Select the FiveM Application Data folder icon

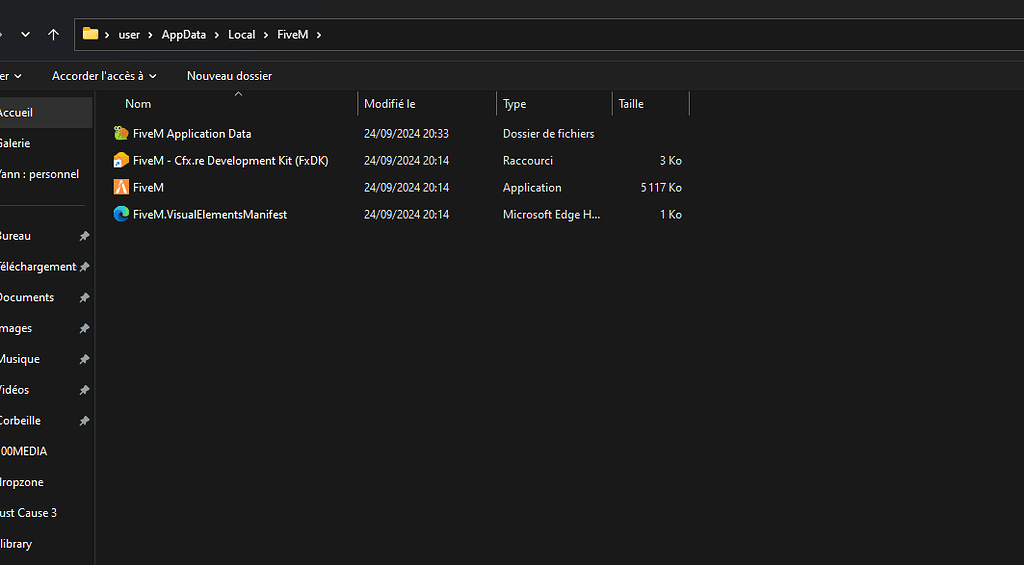pos(121,133)
